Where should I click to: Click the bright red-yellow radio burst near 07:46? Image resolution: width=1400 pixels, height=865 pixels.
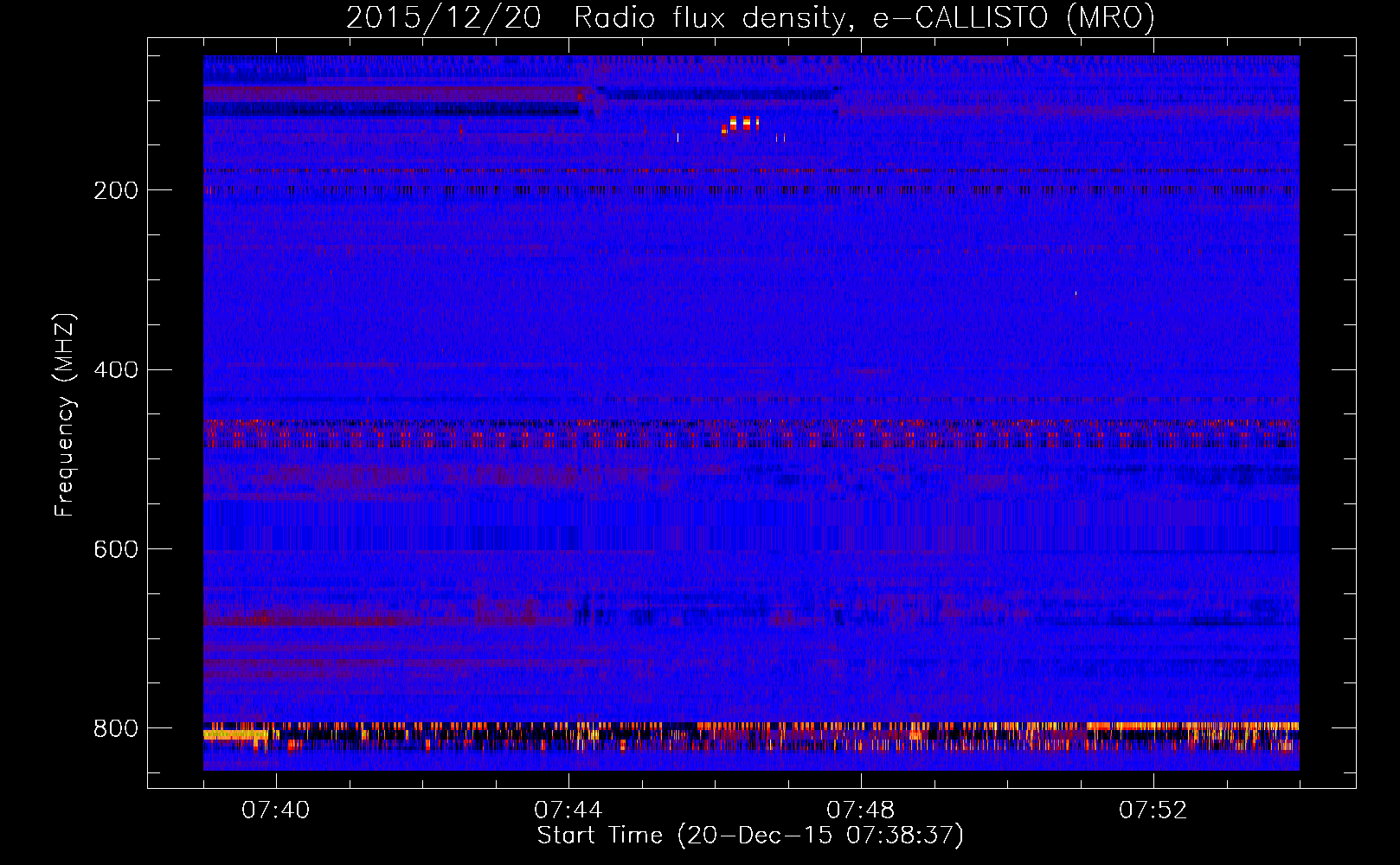coord(740,125)
